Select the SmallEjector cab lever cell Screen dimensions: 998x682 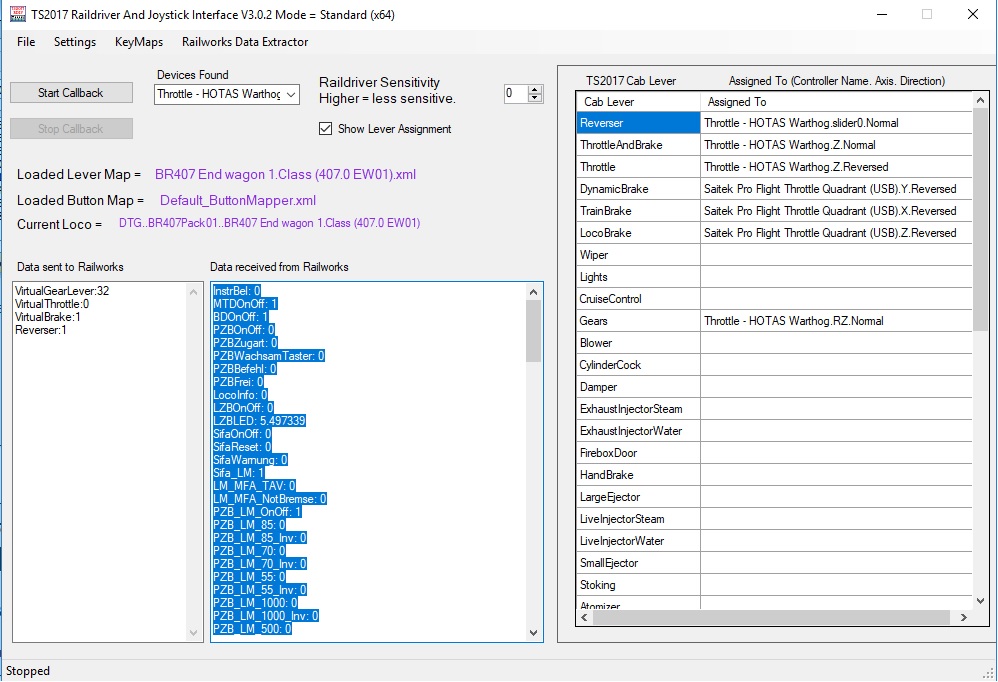638,562
